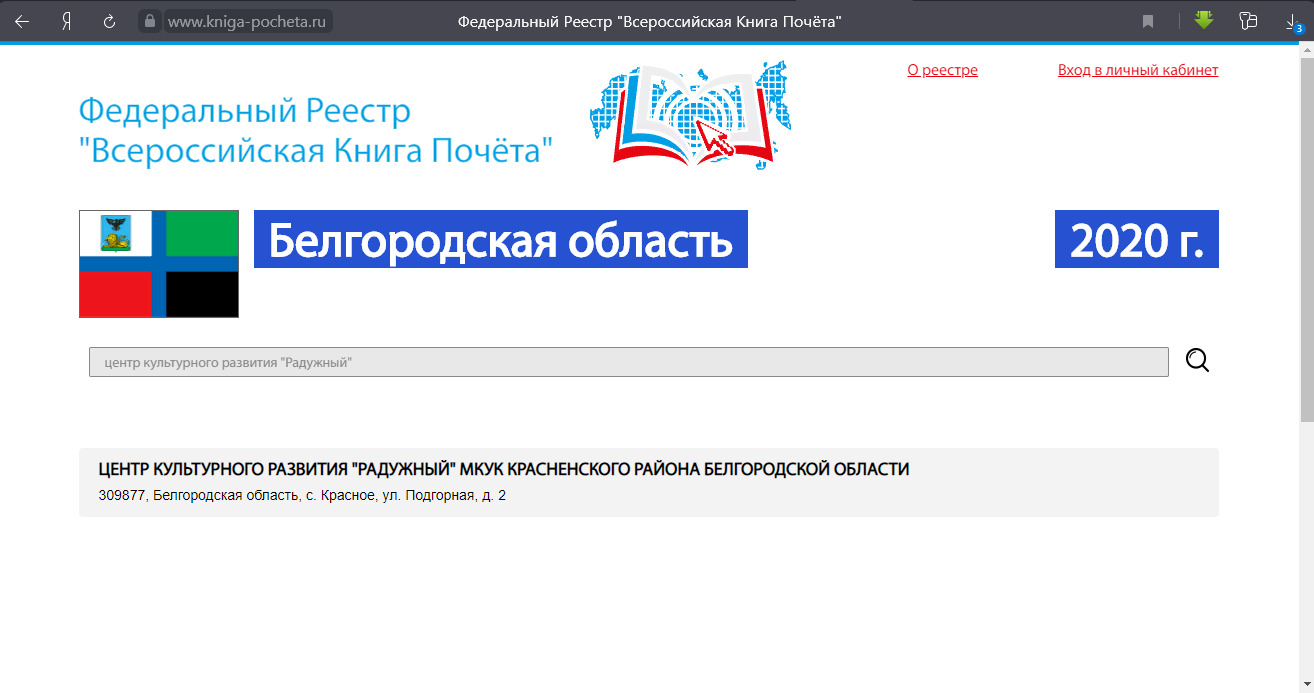
Task: Bookmark this page with the bookmark icon
Action: [1148, 21]
